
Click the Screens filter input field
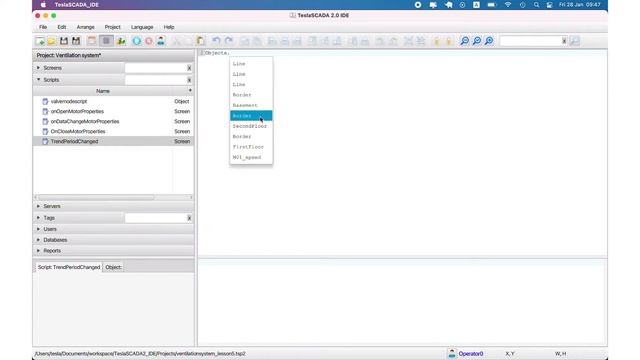click(x=156, y=68)
